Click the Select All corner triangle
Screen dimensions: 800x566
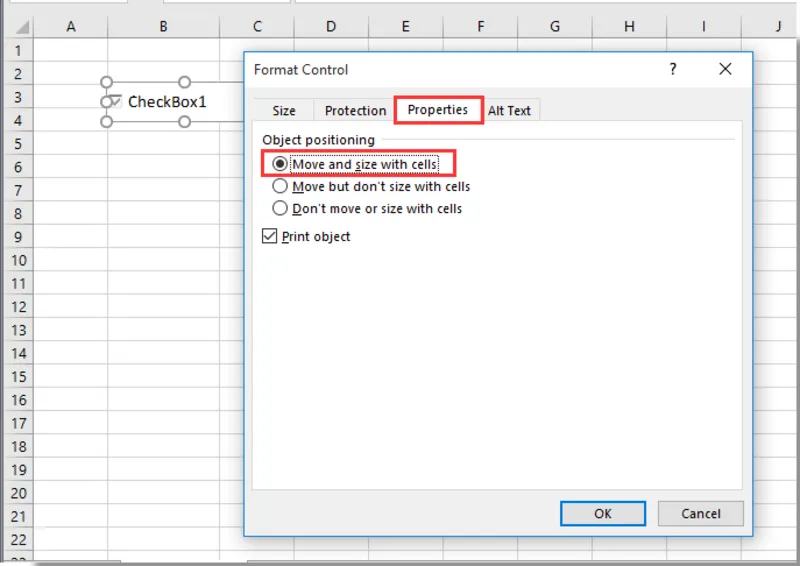pyautogui.click(x=22, y=27)
